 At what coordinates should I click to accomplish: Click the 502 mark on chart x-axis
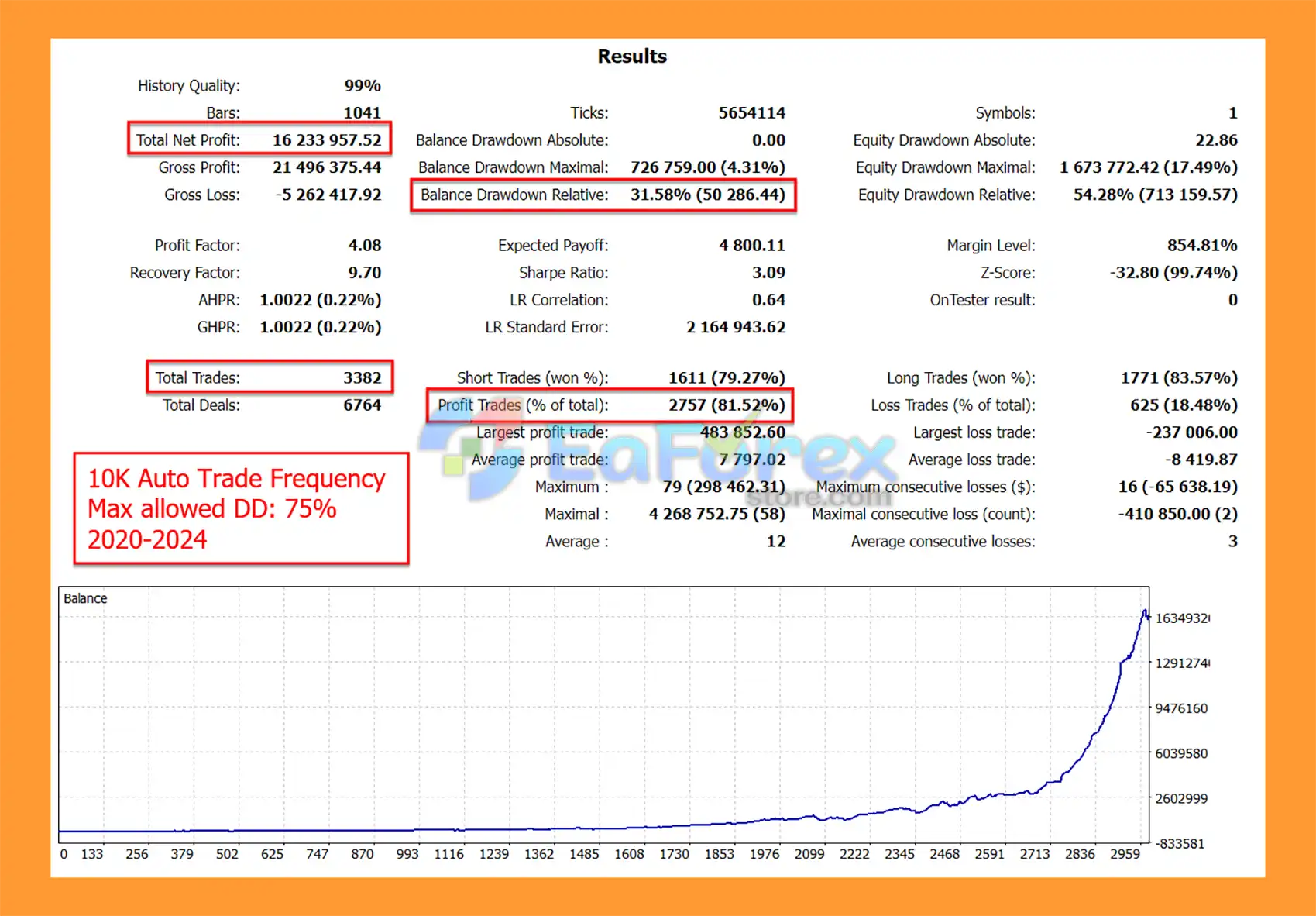point(227,853)
